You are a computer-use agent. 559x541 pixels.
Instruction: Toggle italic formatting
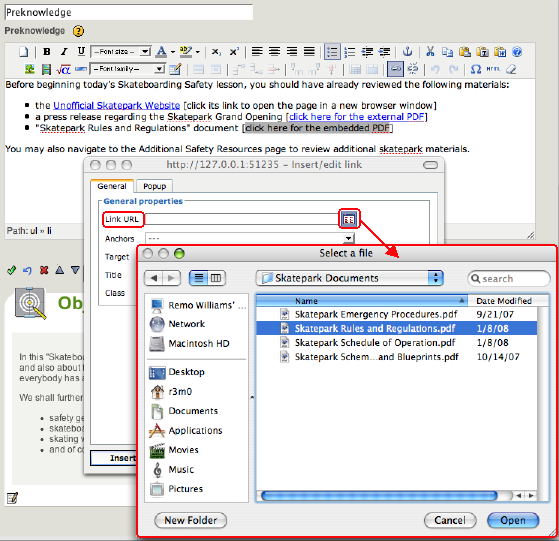(64, 52)
